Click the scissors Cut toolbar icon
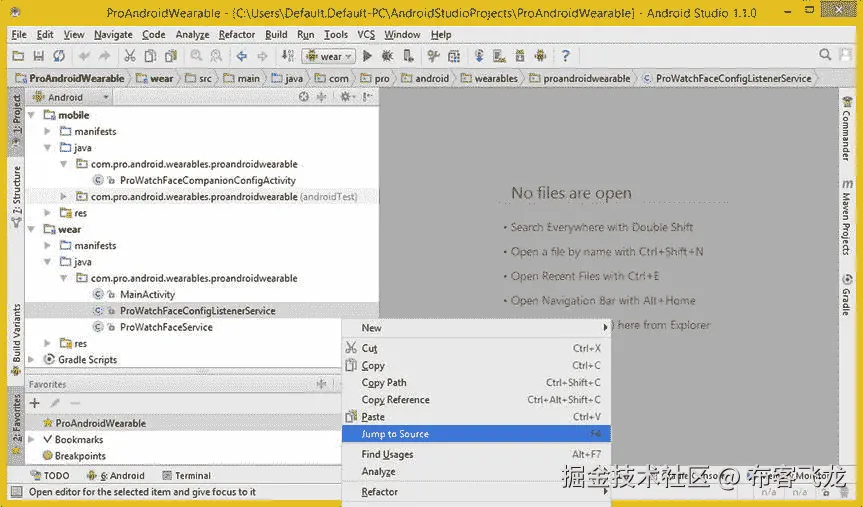This screenshot has height=507, width=863. (129, 56)
